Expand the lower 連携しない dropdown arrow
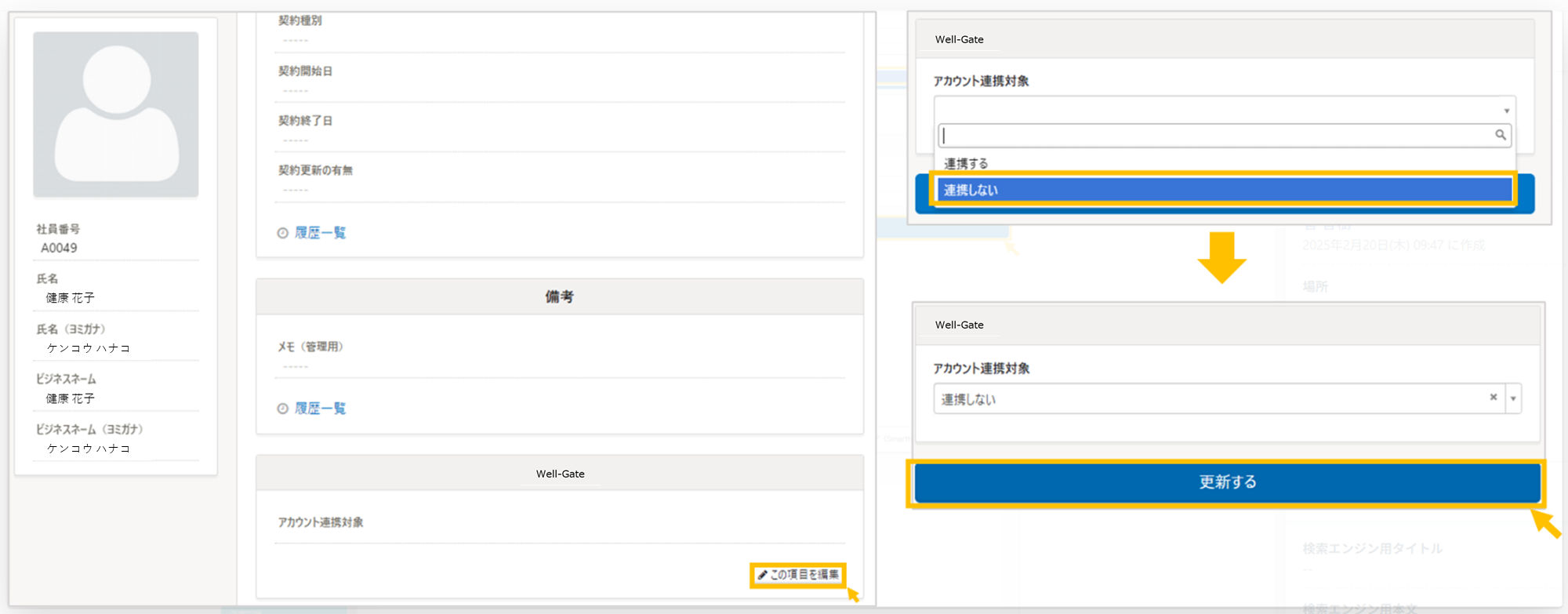The width and height of the screenshot is (1568, 614). click(x=1513, y=398)
